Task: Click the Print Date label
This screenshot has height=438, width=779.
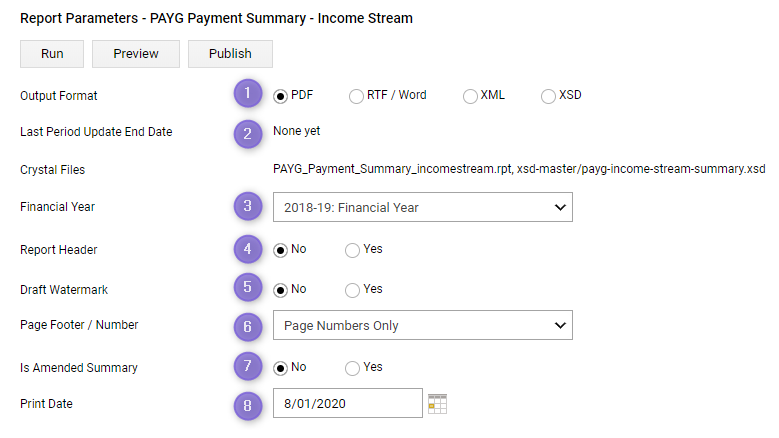Action: [x=46, y=404]
